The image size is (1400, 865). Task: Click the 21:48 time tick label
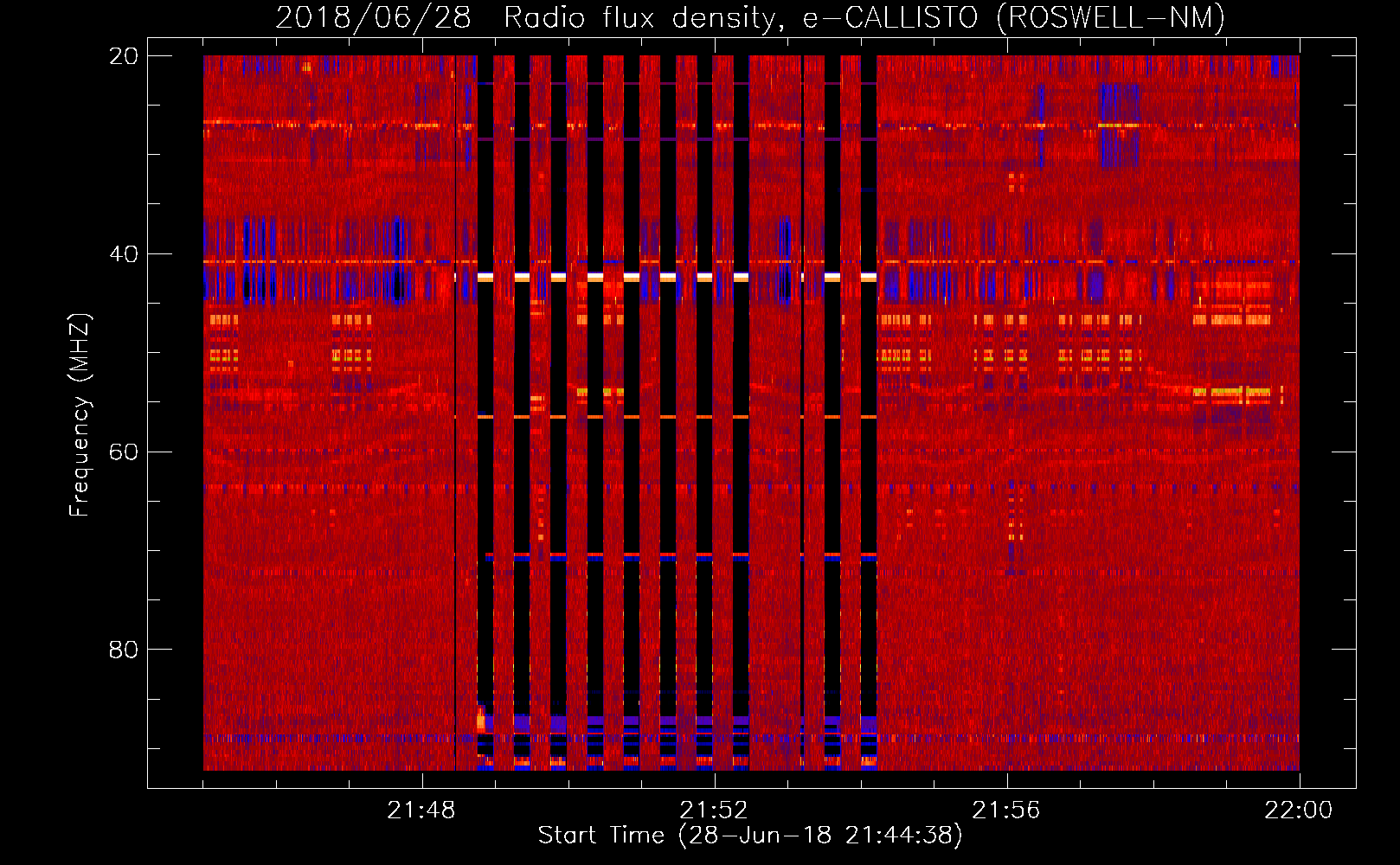[x=421, y=811]
